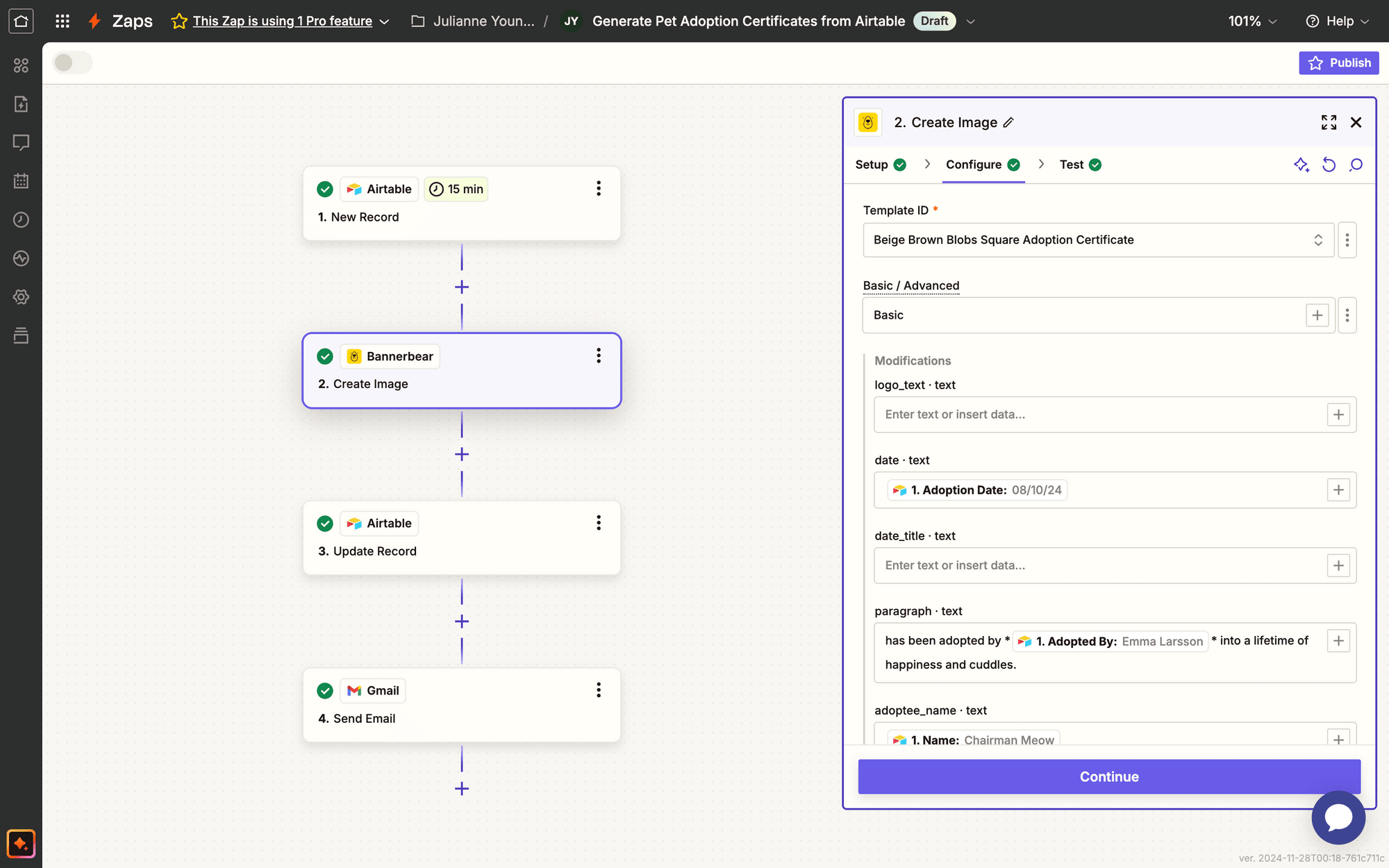Click the edit pencil icon next to Create Image title
1389x868 pixels.
click(x=1008, y=123)
